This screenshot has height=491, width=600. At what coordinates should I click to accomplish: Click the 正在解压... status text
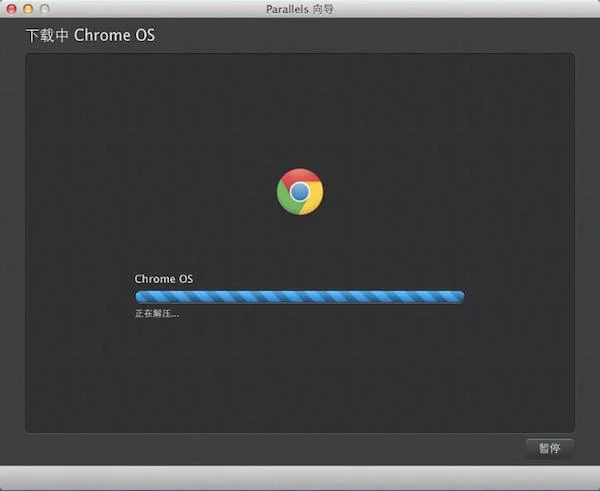[x=157, y=314]
